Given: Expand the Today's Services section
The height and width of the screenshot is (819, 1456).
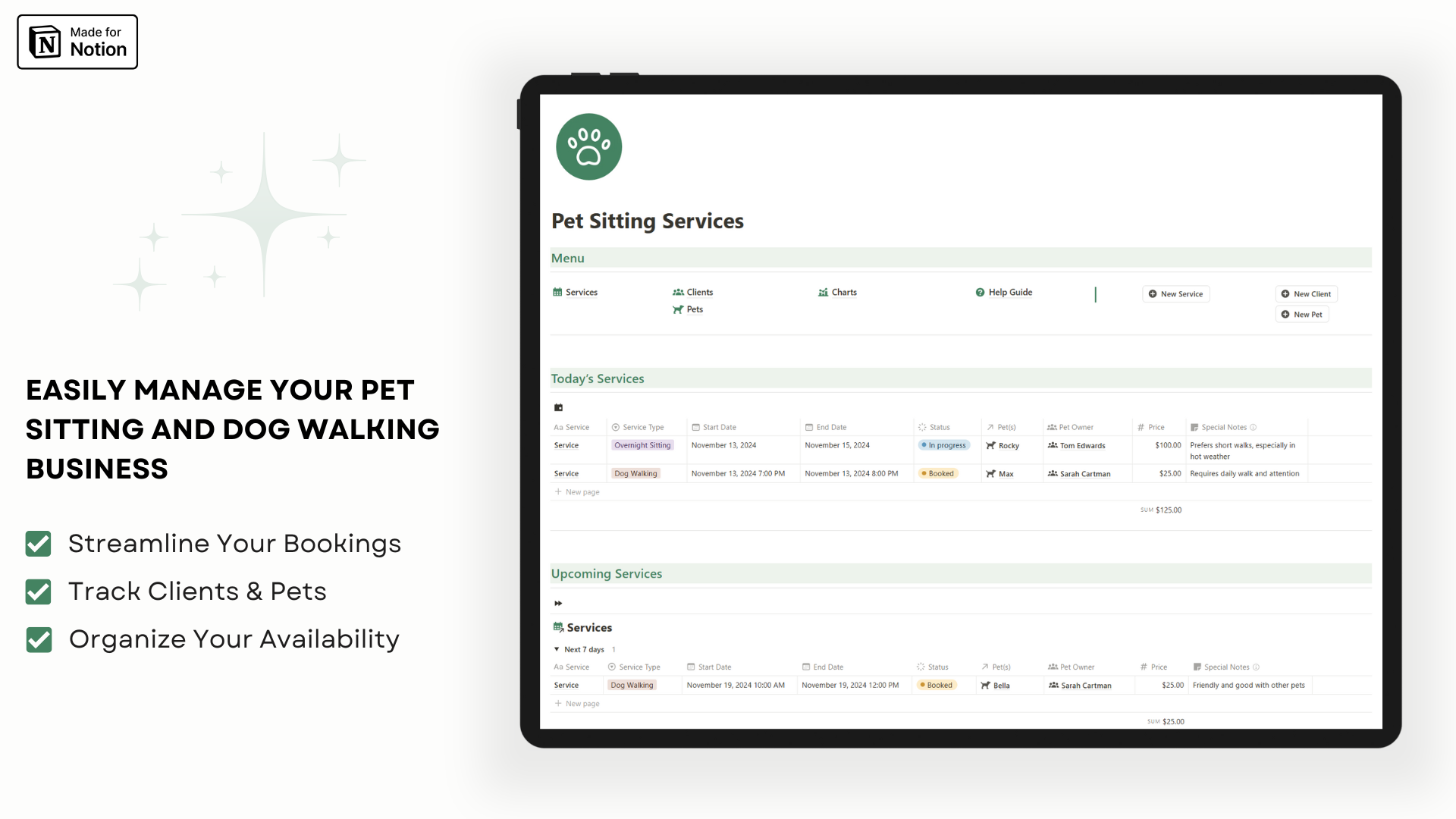Looking at the screenshot, I should point(597,378).
